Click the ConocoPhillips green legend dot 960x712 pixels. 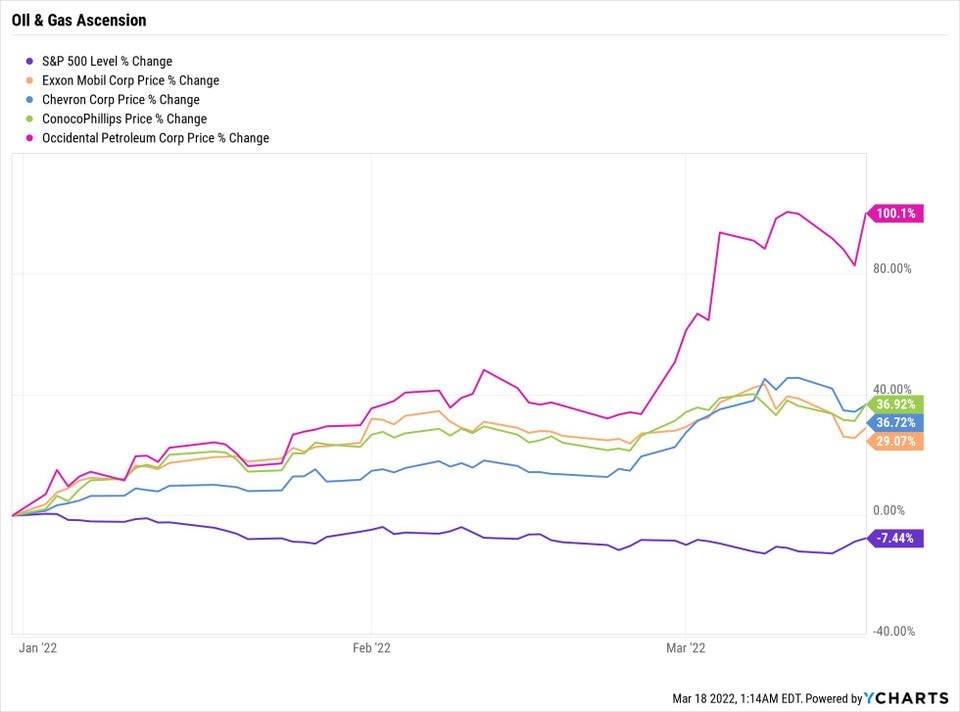(30, 119)
